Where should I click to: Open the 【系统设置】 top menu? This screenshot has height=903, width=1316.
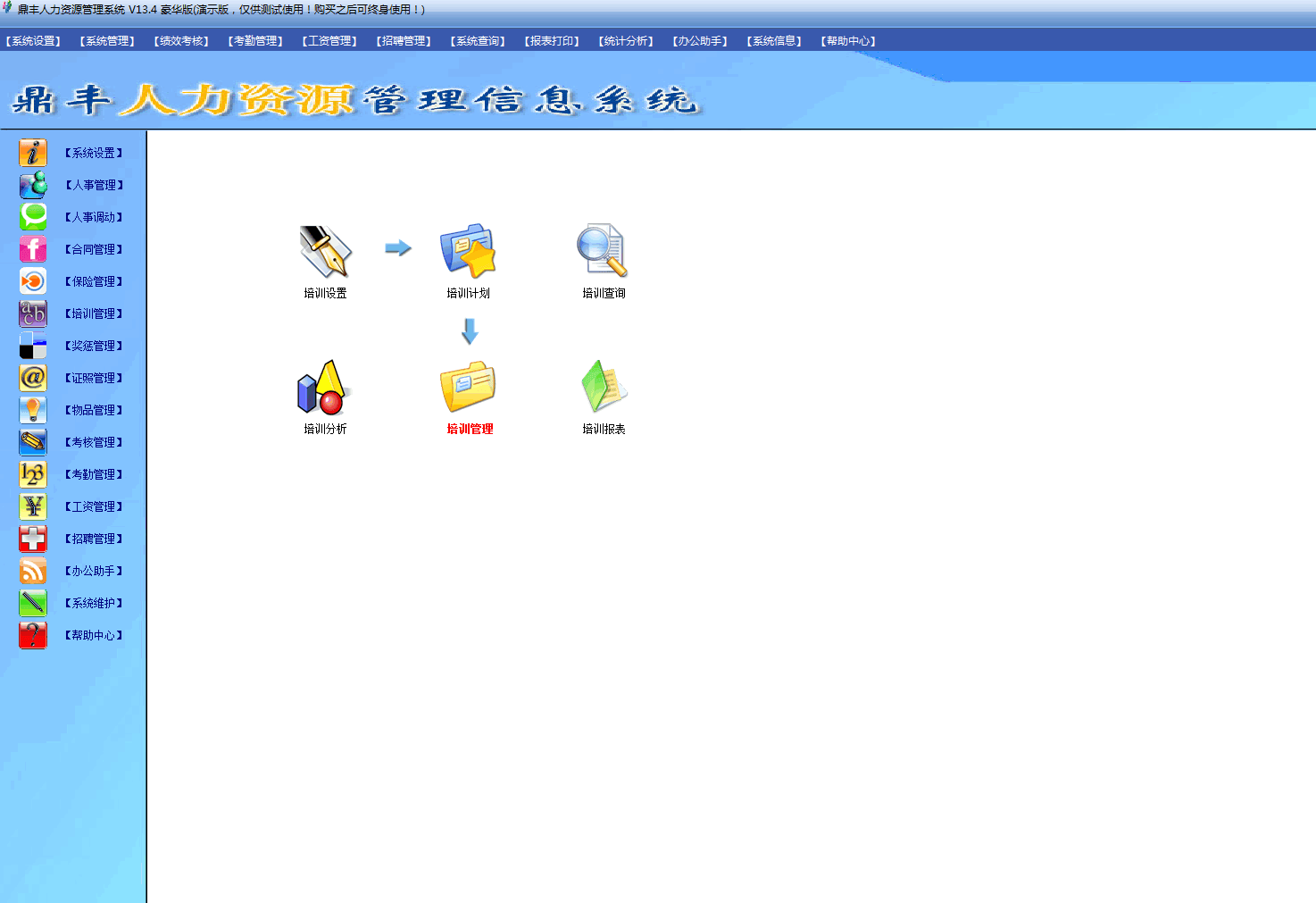[x=33, y=41]
